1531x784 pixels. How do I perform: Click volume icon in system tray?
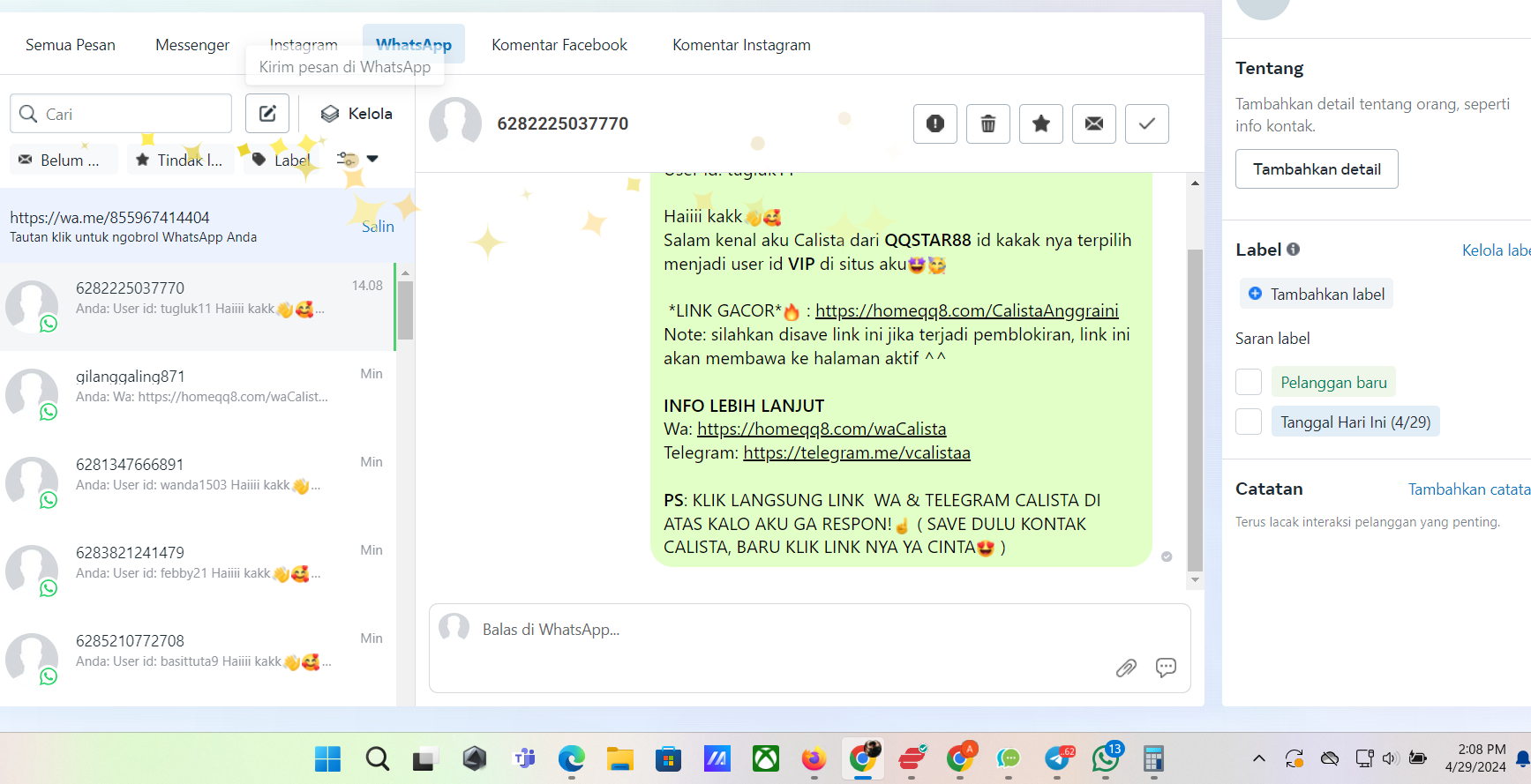pos(1391,758)
